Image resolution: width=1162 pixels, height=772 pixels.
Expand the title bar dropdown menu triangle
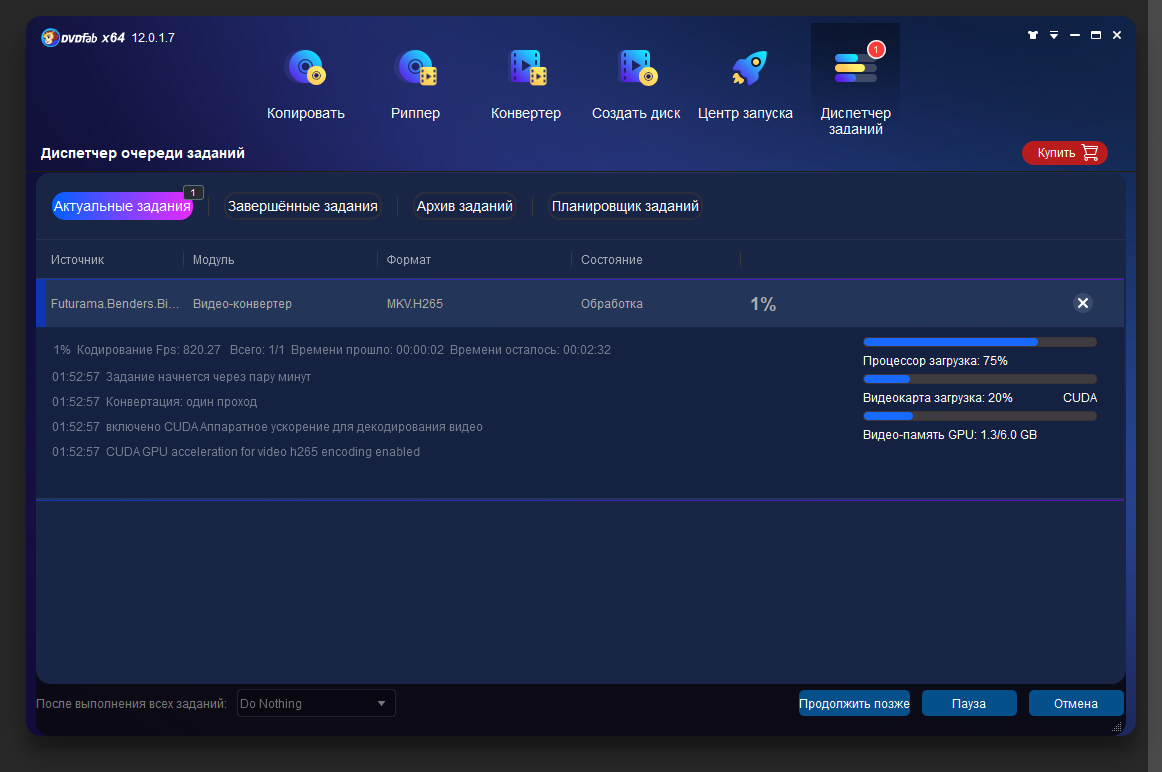click(1053, 35)
